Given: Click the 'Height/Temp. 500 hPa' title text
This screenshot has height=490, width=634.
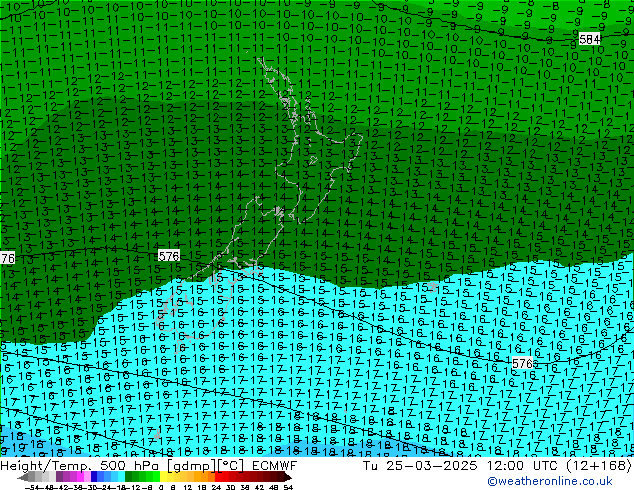Looking at the screenshot, I should click(x=82, y=466).
